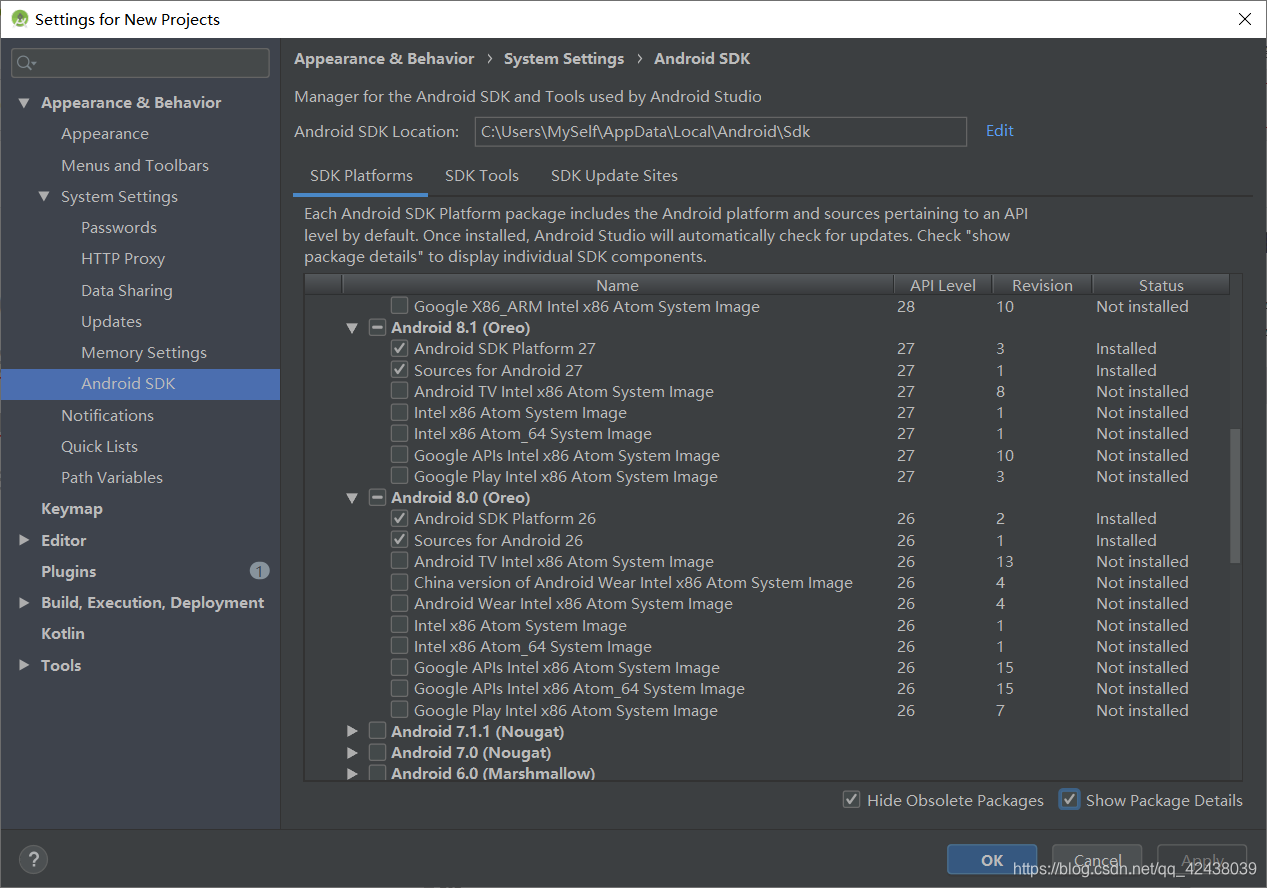Click the Cancel button
The image size is (1267, 888).
pyautogui.click(x=1097, y=860)
